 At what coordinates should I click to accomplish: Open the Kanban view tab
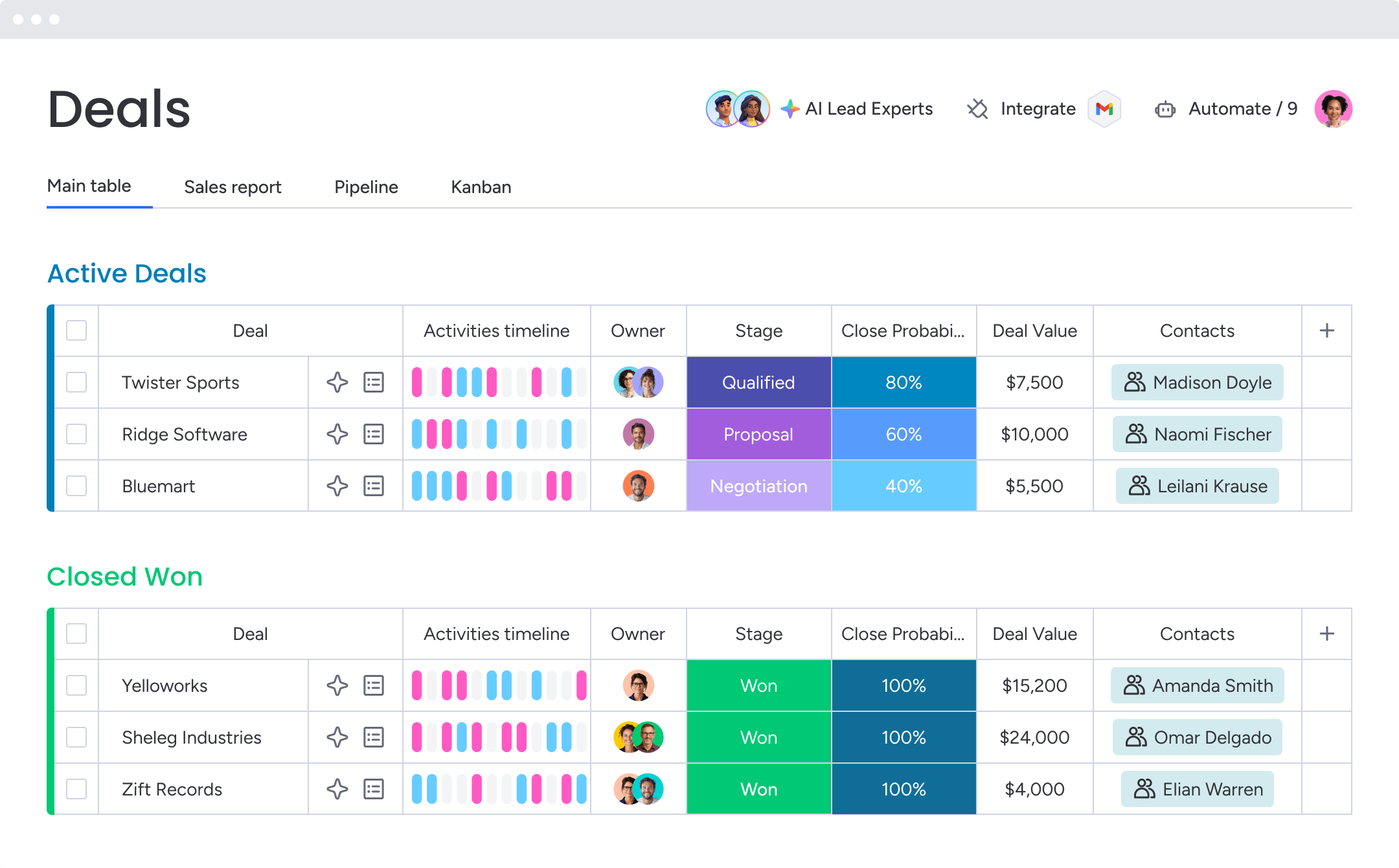coord(481,187)
